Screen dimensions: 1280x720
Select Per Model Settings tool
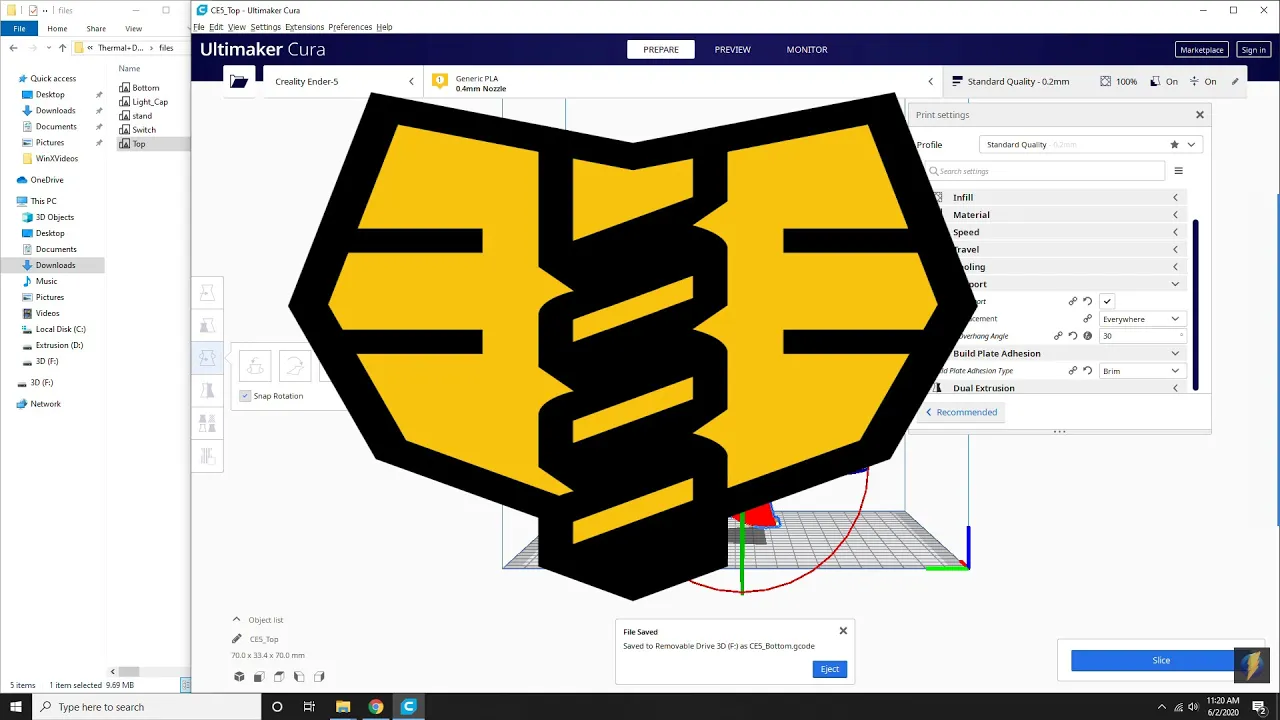[207, 424]
